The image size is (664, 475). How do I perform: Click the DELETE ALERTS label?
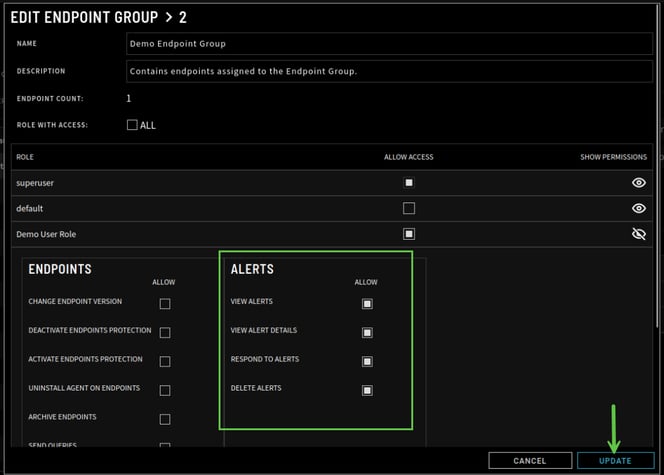[x=256, y=388]
